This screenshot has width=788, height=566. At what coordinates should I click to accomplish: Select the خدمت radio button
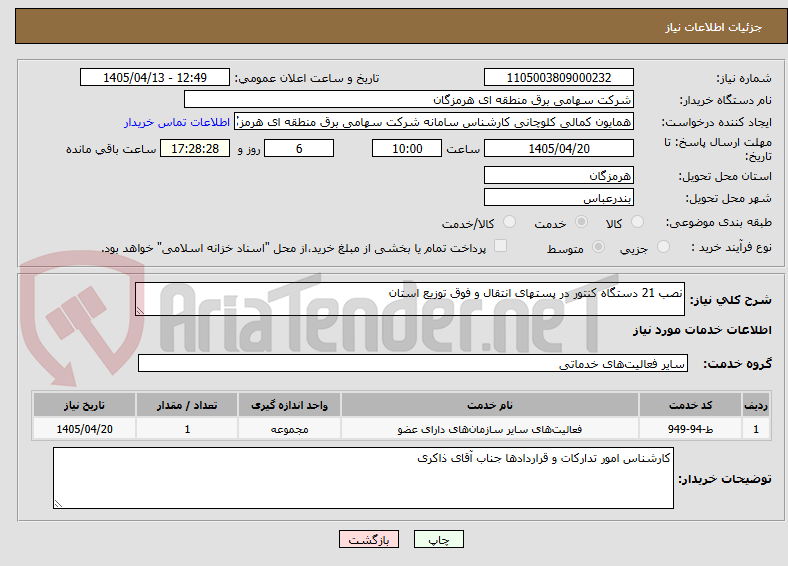[x=581, y=222]
